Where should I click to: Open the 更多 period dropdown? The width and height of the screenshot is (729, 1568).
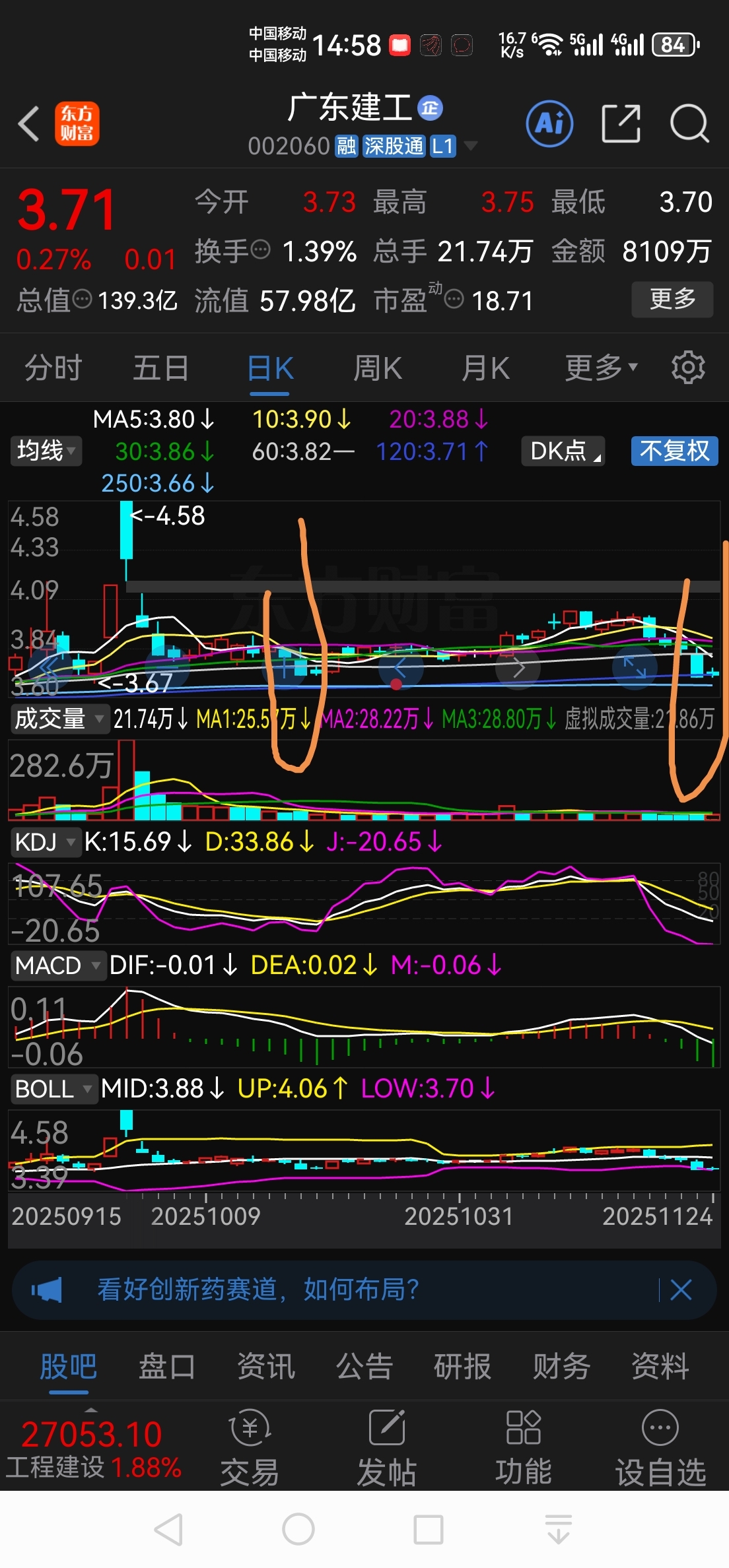tap(601, 368)
